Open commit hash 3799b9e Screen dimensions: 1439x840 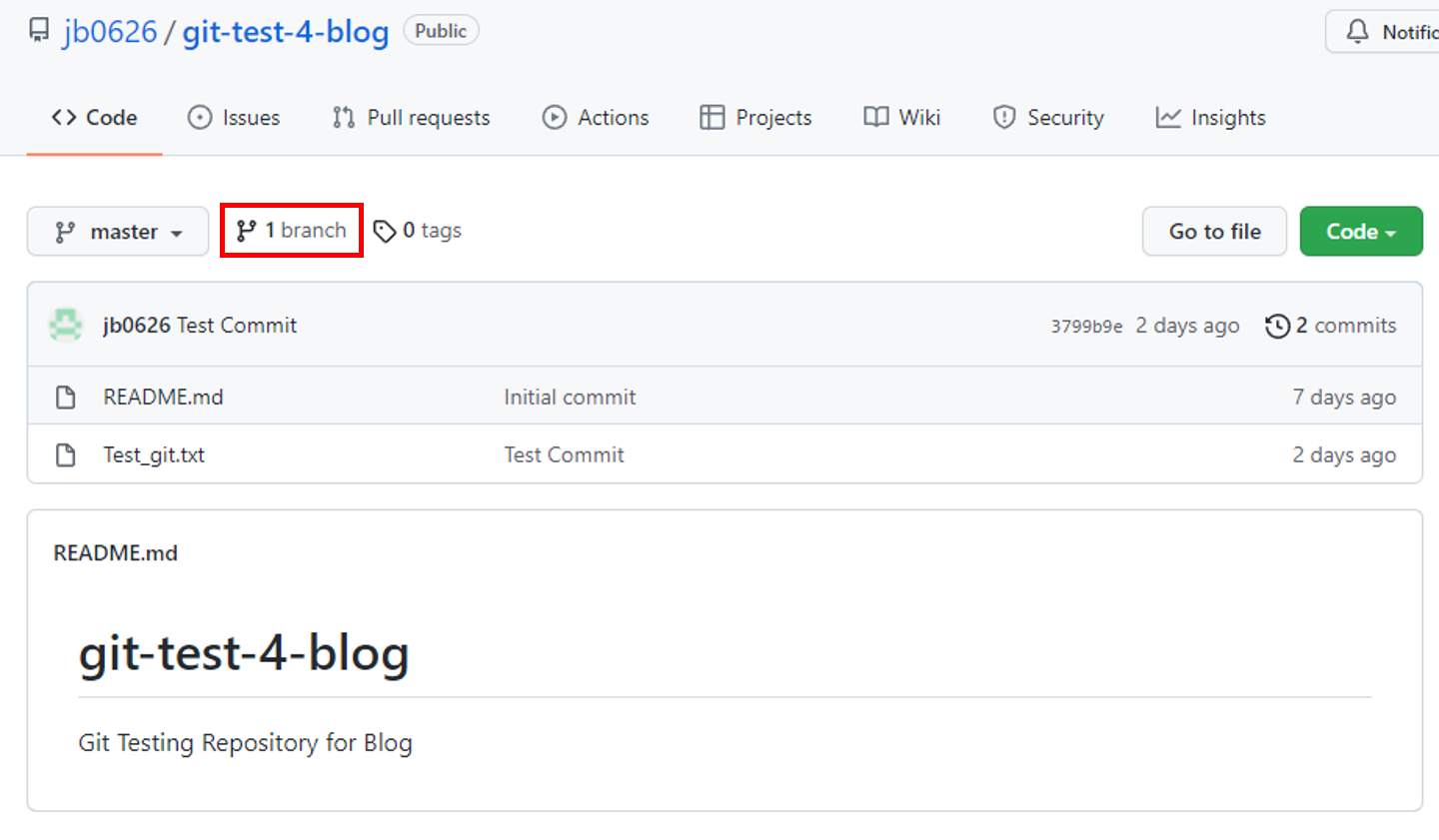click(1086, 327)
